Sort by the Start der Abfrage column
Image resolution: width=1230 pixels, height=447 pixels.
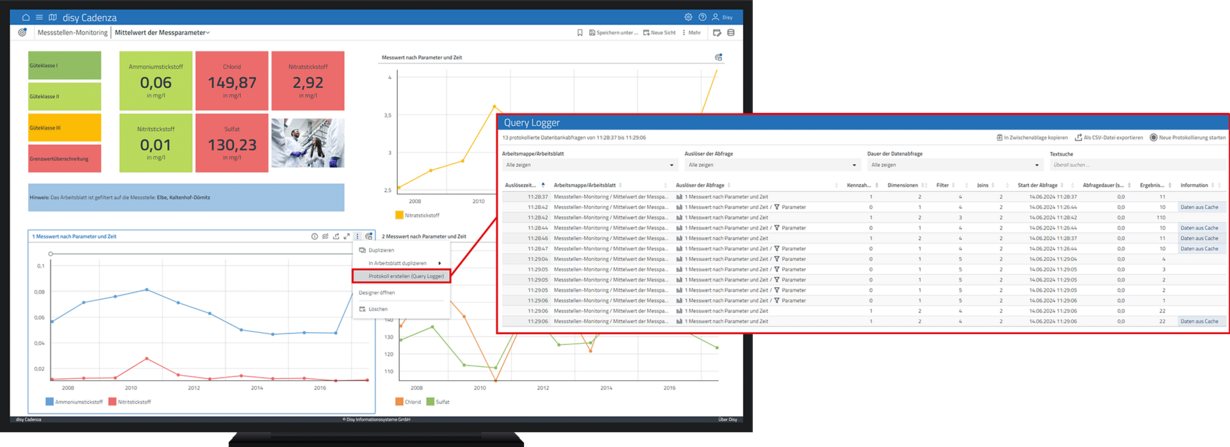(x=1039, y=185)
